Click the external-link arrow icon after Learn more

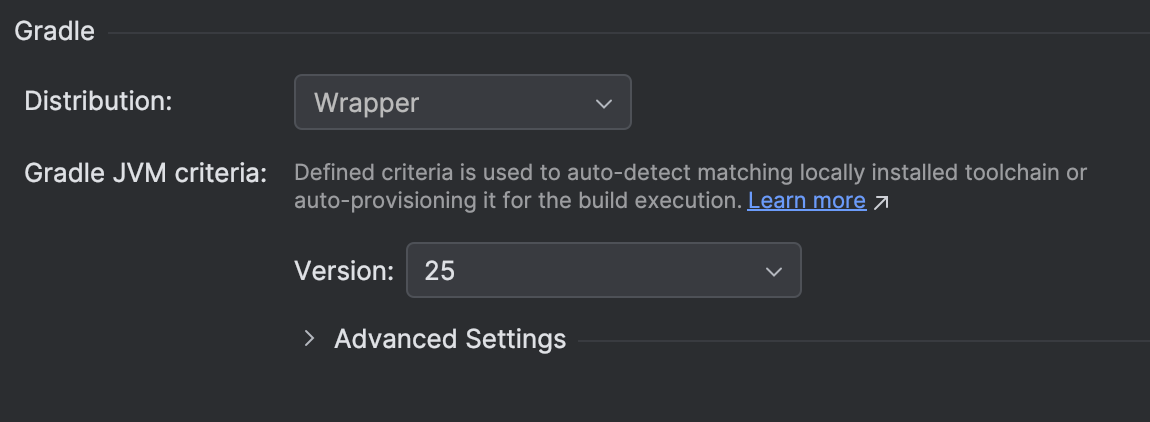tap(881, 202)
